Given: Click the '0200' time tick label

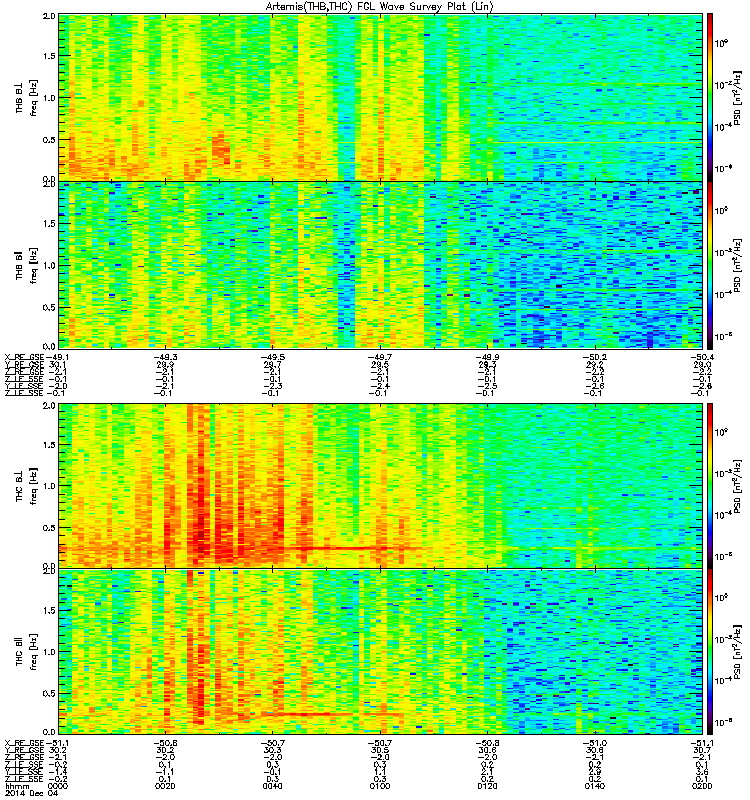Looking at the screenshot, I should pos(702,786).
